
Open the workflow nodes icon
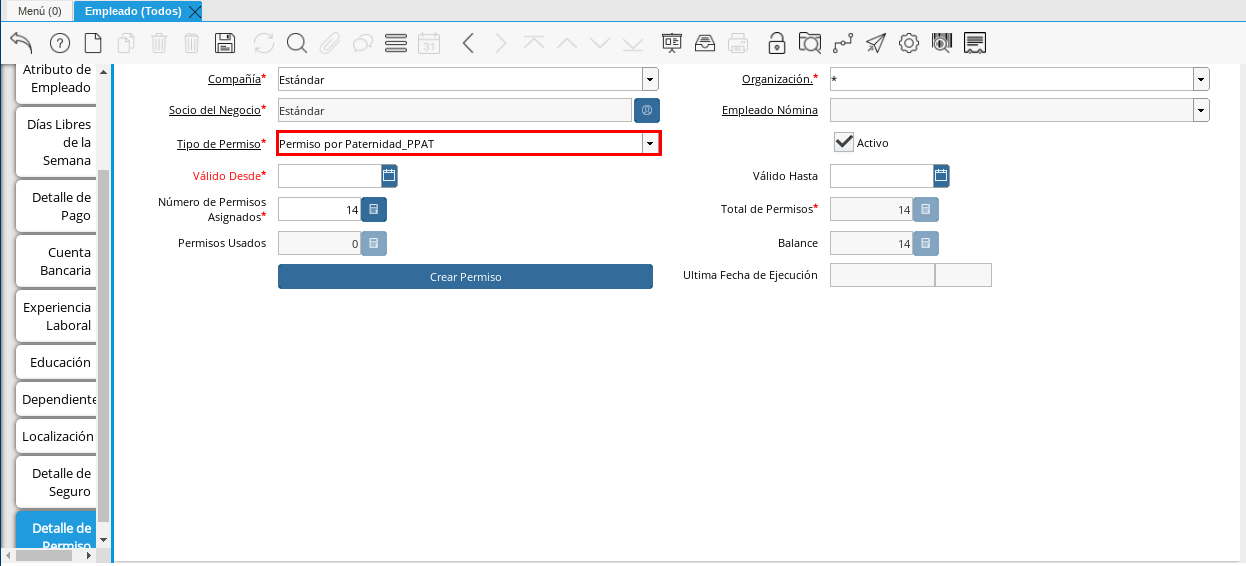(x=843, y=43)
